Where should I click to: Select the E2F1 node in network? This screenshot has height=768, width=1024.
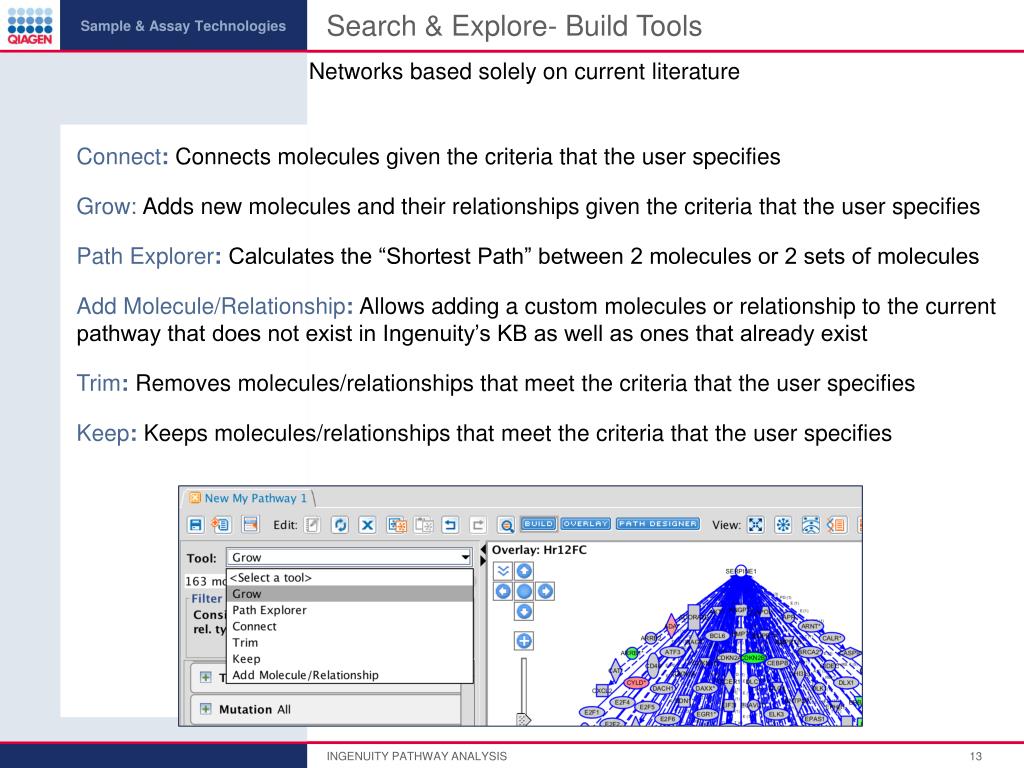(592, 712)
